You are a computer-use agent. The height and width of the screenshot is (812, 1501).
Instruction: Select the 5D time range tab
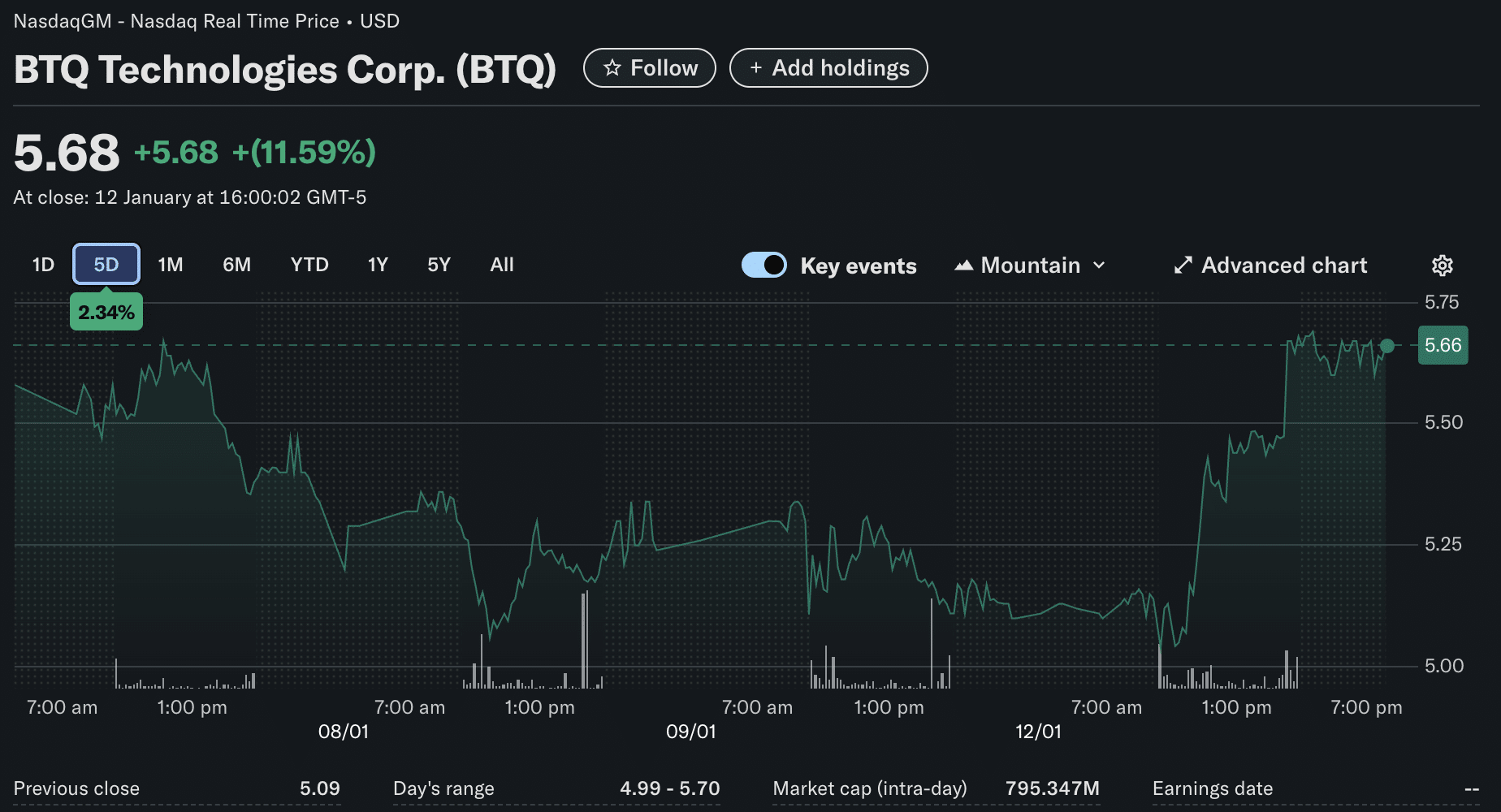tap(106, 265)
